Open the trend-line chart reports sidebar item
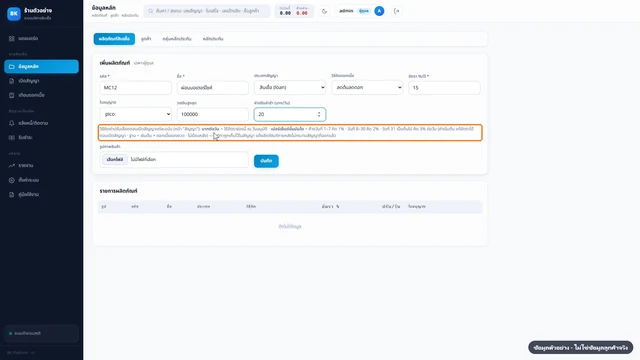 tap(41, 165)
